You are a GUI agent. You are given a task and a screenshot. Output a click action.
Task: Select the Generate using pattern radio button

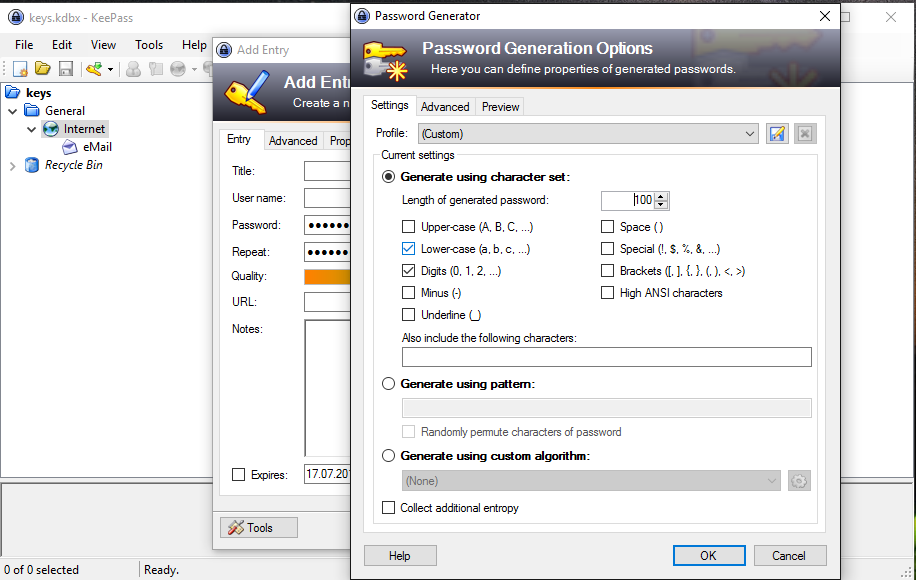(389, 383)
